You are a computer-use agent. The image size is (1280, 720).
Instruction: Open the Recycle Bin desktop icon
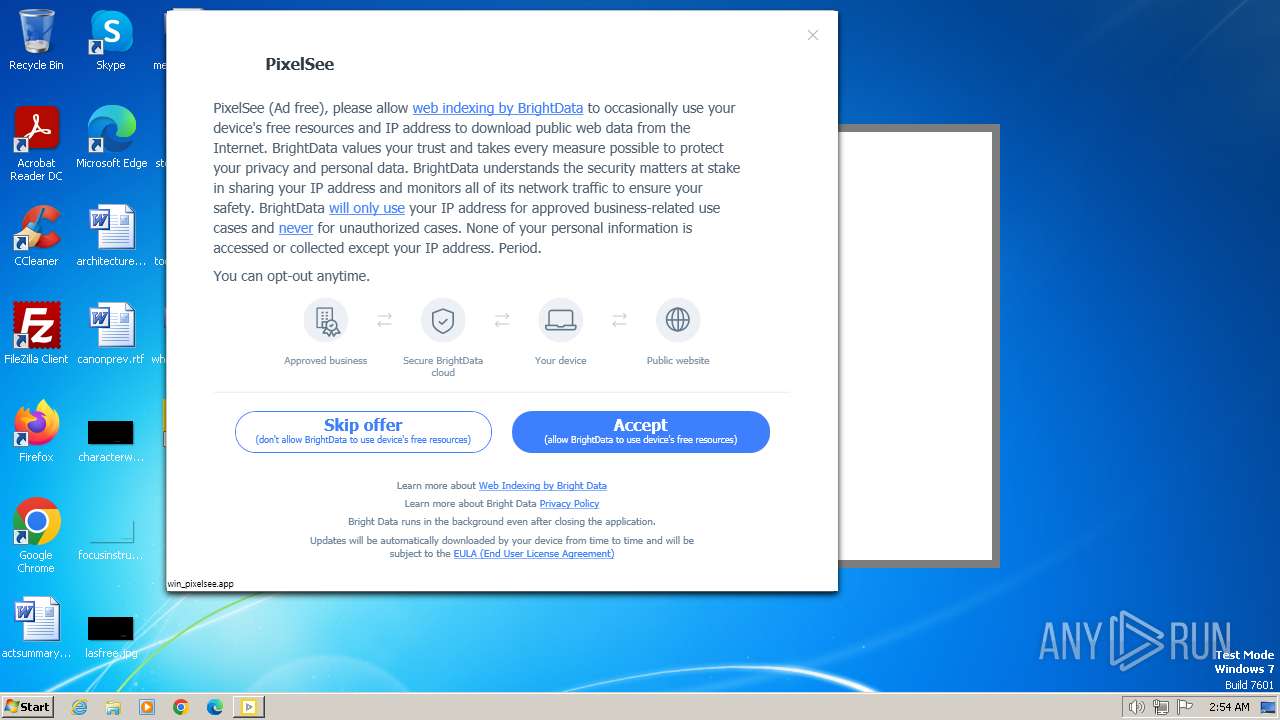(36, 41)
